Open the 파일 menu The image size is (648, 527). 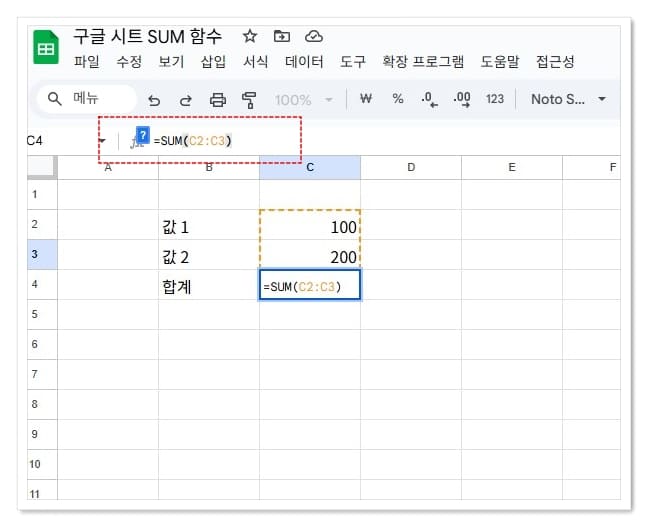click(x=86, y=62)
